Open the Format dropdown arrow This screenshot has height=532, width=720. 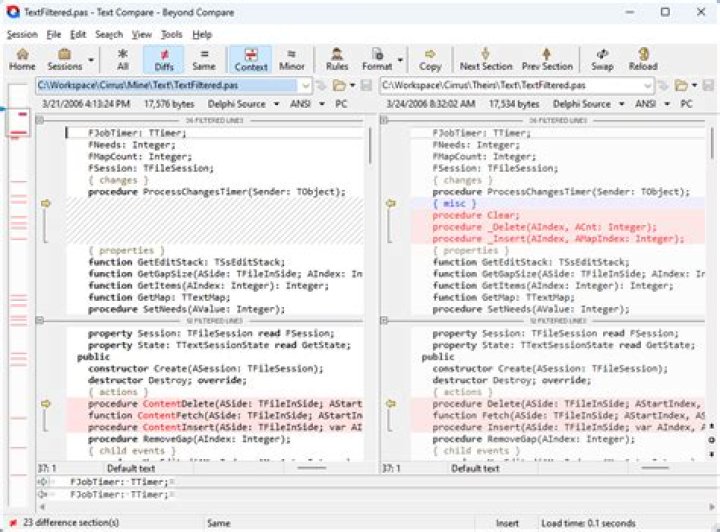[x=400, y=60]
